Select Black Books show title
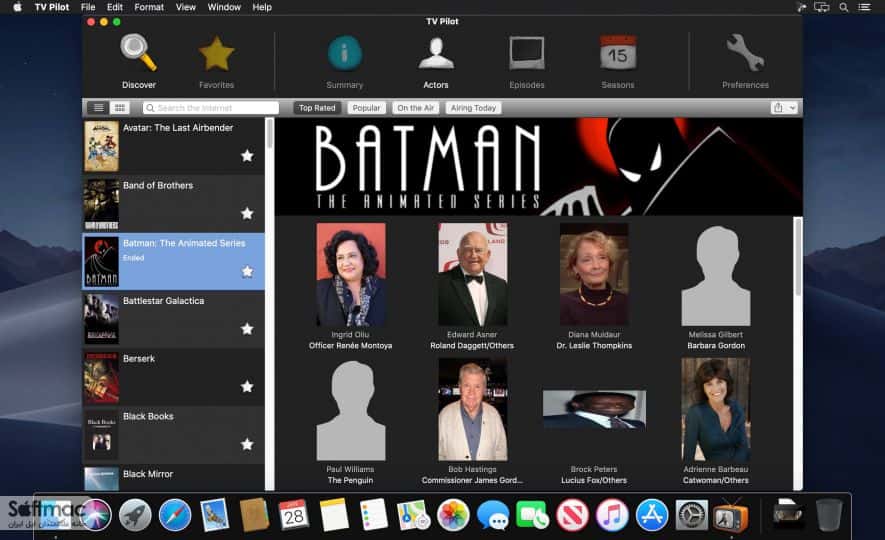 coord(148,416)
